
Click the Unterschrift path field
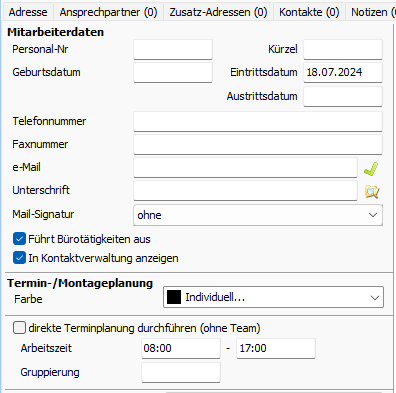(x=245, y=190)
